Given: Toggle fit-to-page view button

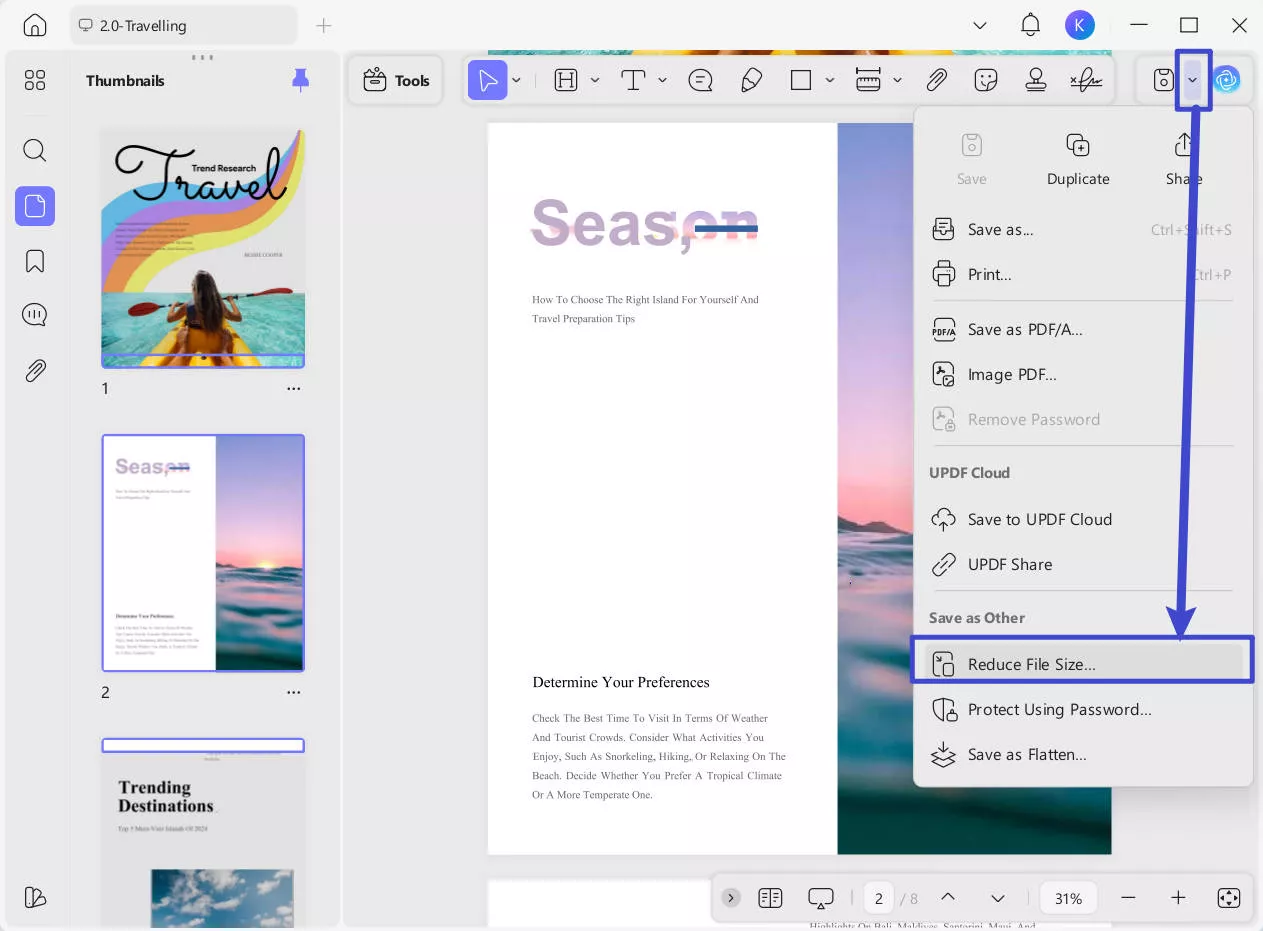Looking at the screenshot, I should tap(1229, 898).
